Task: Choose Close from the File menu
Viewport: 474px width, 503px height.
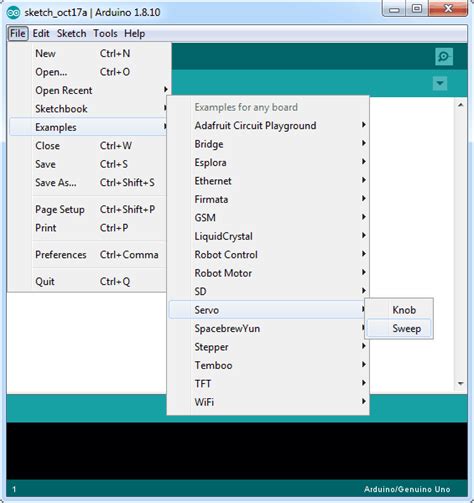Action: (88, 146)
